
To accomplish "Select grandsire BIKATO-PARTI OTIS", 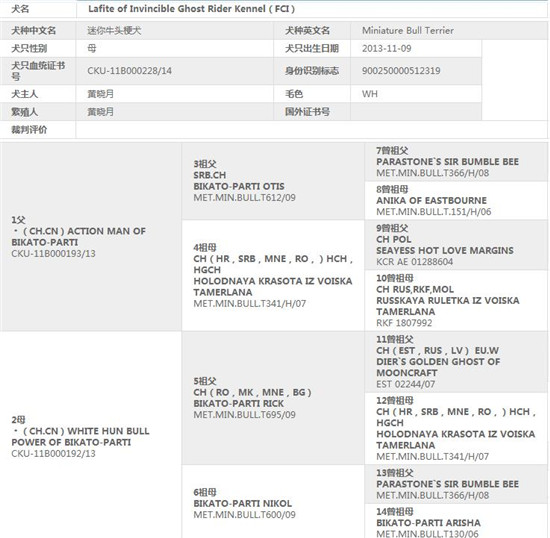I will [239, 186].
